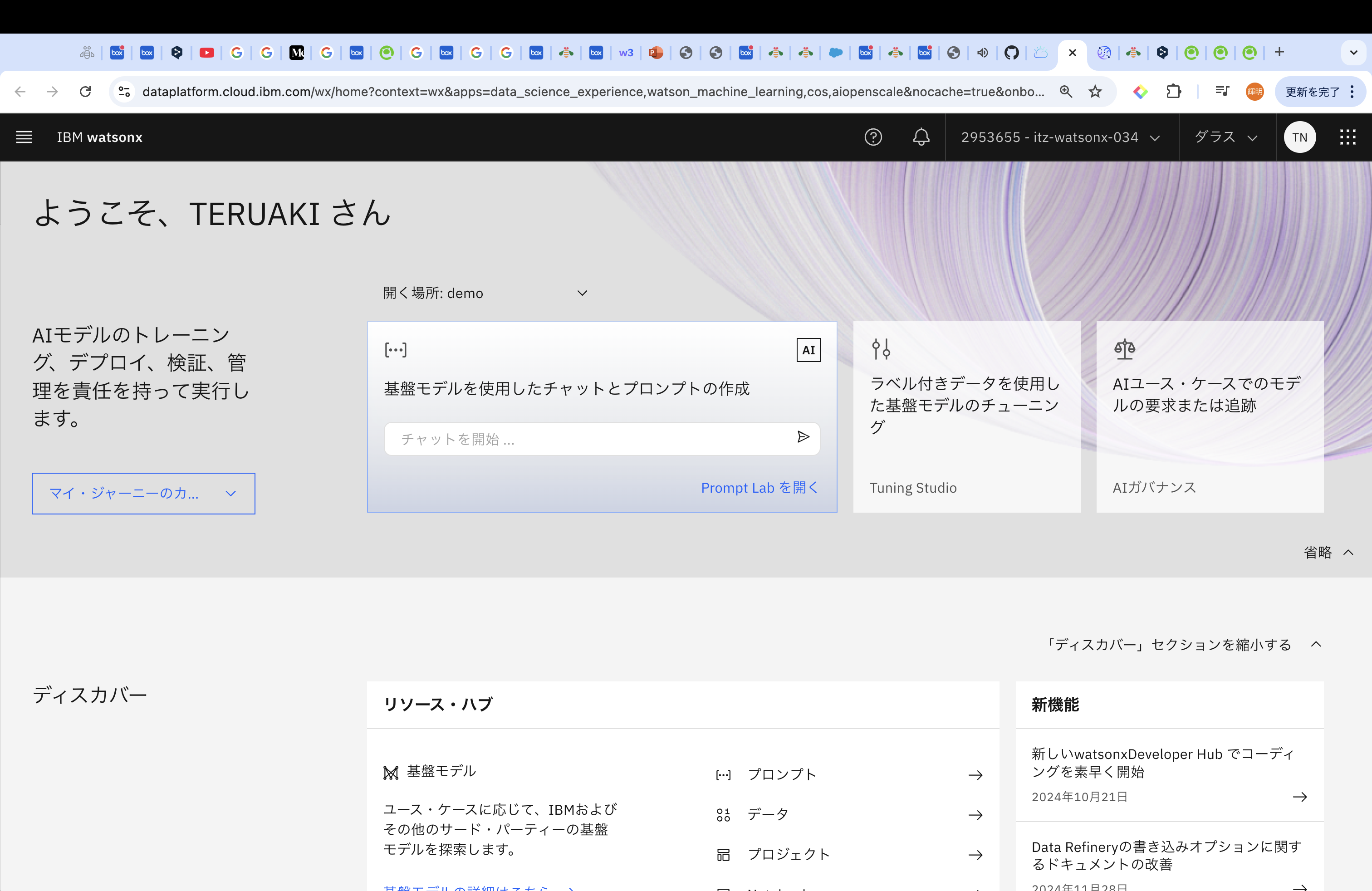Open the プロンプト resource item
Image resolution: width=1372 pixels, height=891 pixels.
coord(848,774)
